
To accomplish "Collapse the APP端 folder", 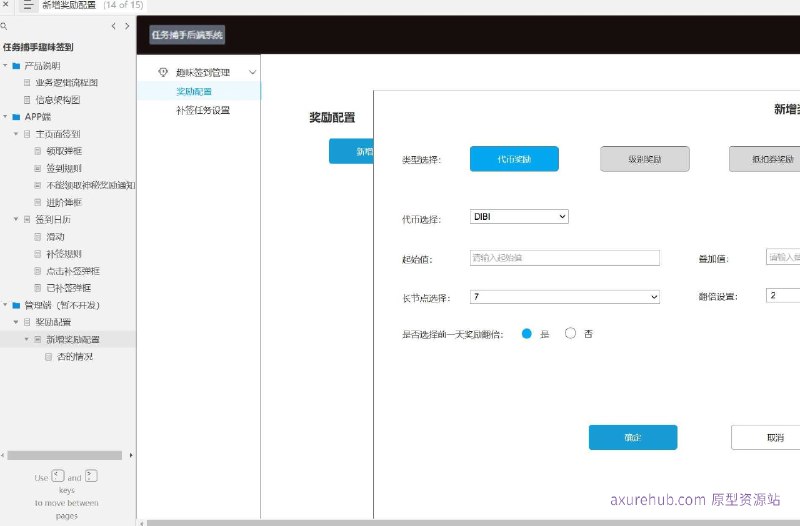I will 5,117.
